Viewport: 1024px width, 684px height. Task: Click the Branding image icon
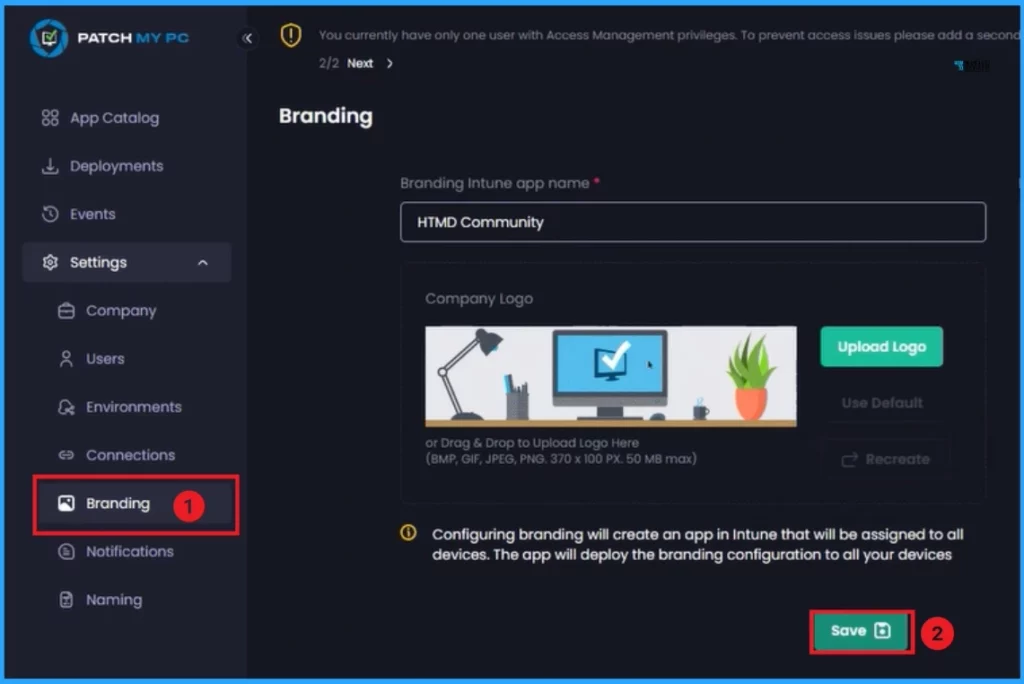coord(66,503)
